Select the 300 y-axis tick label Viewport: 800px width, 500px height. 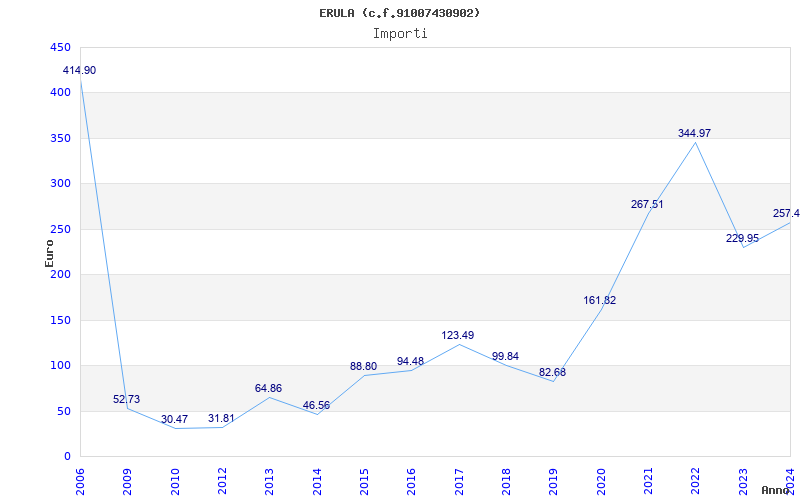(x=60, y=184)
